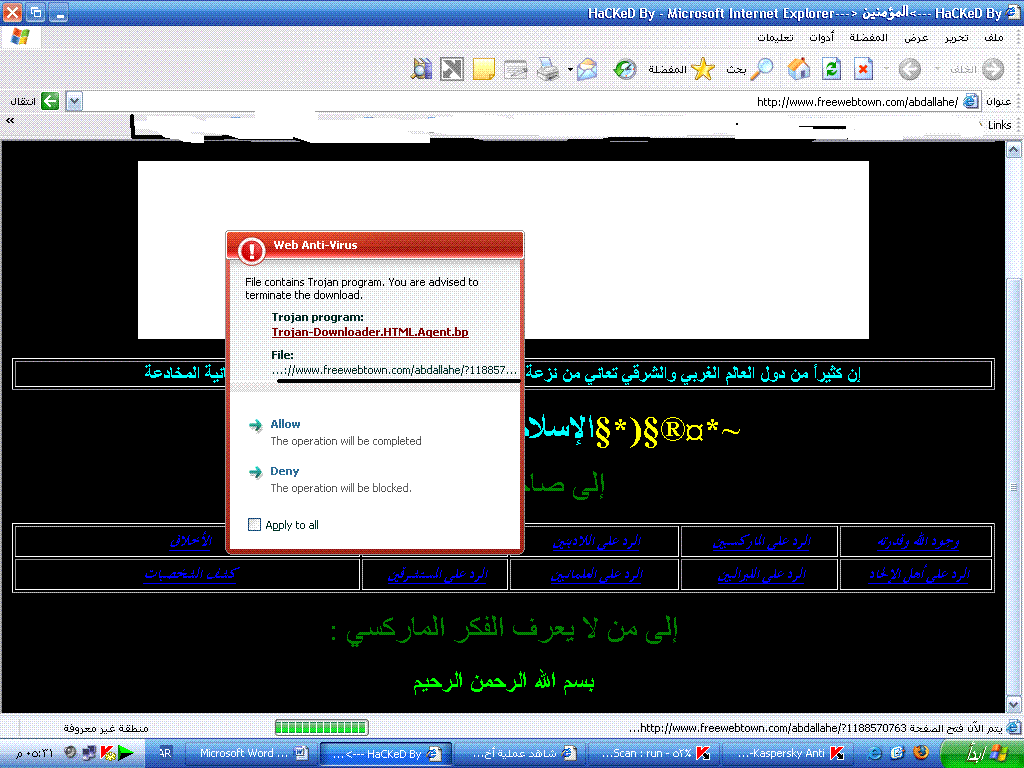The image size is (1024, 768).
Task: Click the Mail envelope toolbar icon
Action: pos(586,69)
